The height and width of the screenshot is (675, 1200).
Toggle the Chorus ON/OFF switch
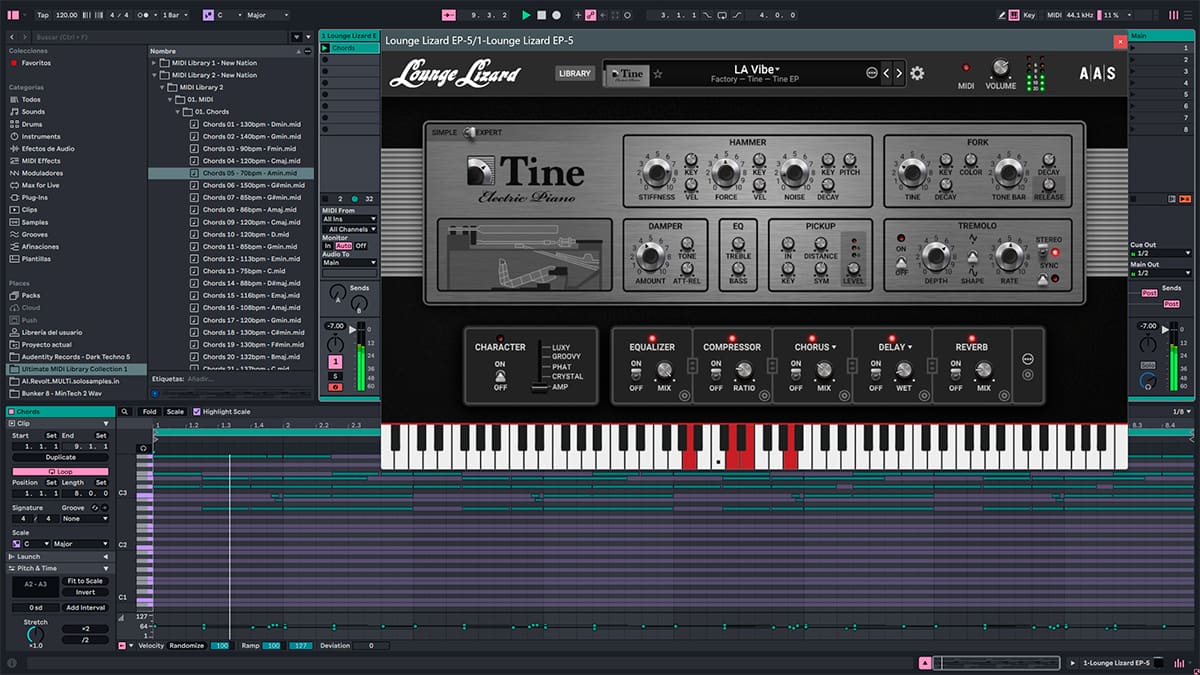tap(795, 376)
